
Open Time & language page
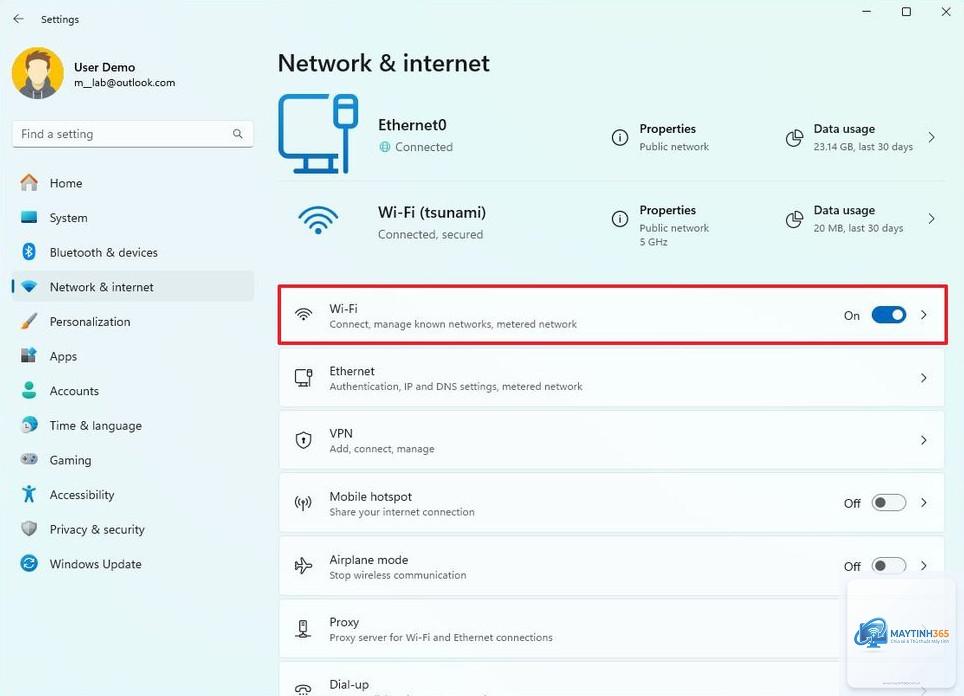click(133, 425)
